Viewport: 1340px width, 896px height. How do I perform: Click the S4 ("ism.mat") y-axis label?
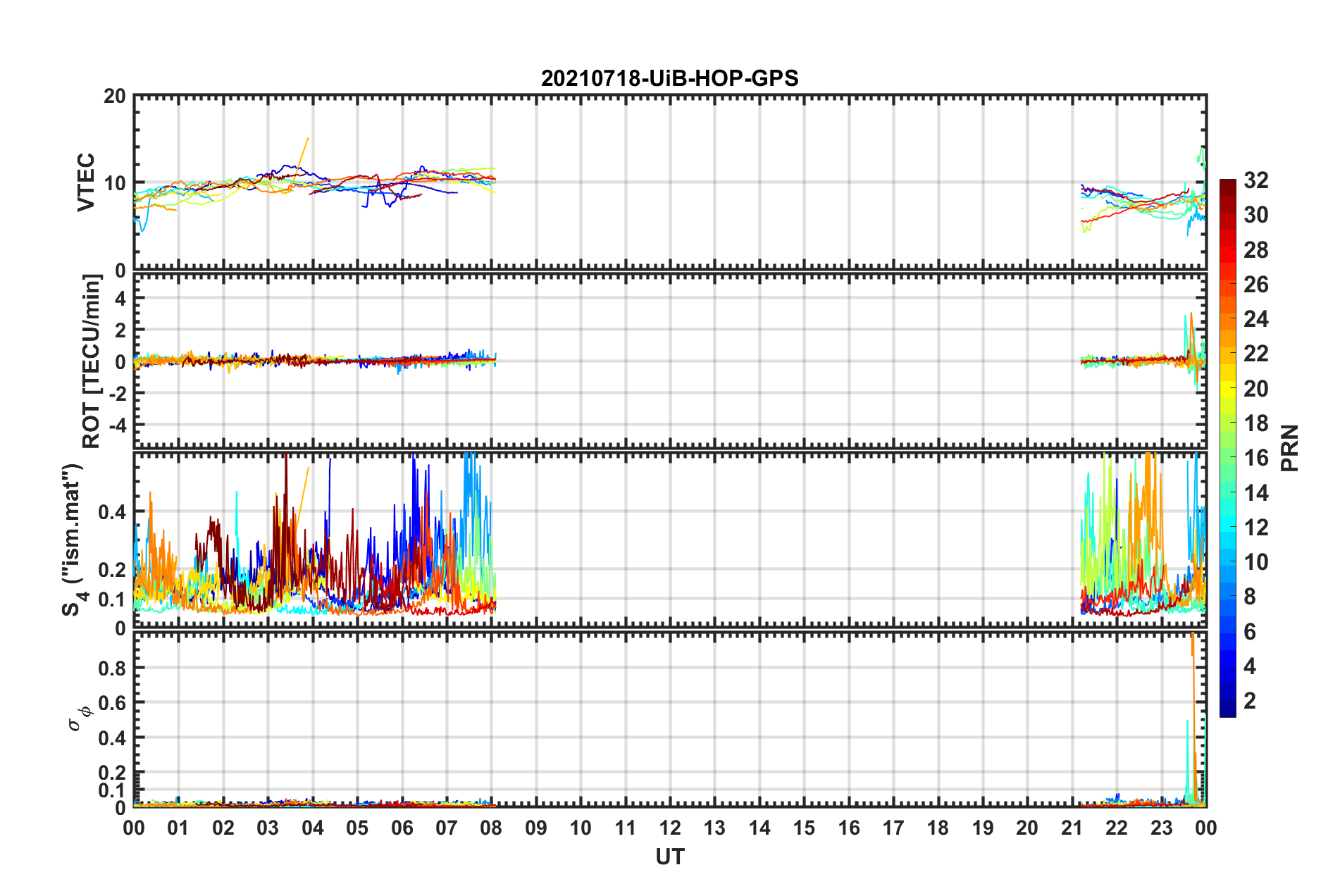[x=73, y=540]
